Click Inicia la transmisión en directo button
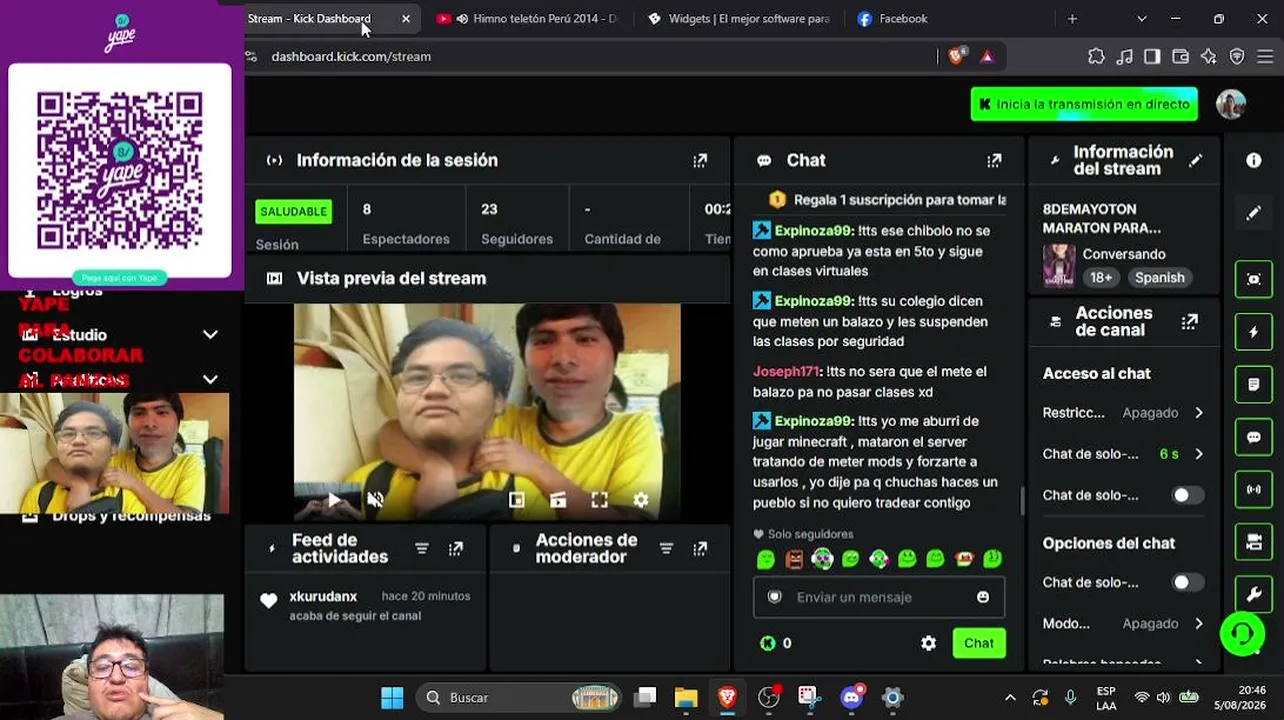The width and height of the screenshot is (1284, 720). point(1084,104)
